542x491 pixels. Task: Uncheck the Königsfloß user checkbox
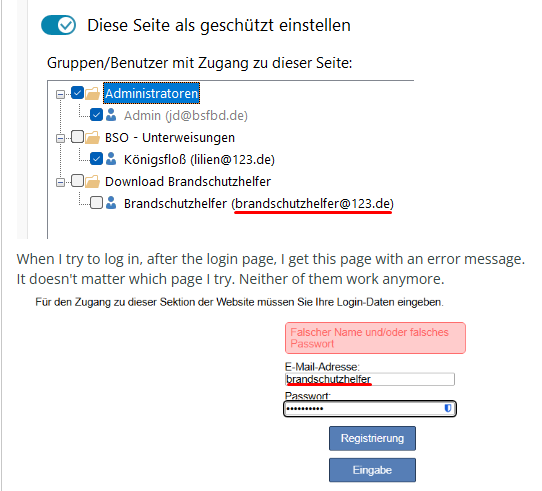[96, 159]
